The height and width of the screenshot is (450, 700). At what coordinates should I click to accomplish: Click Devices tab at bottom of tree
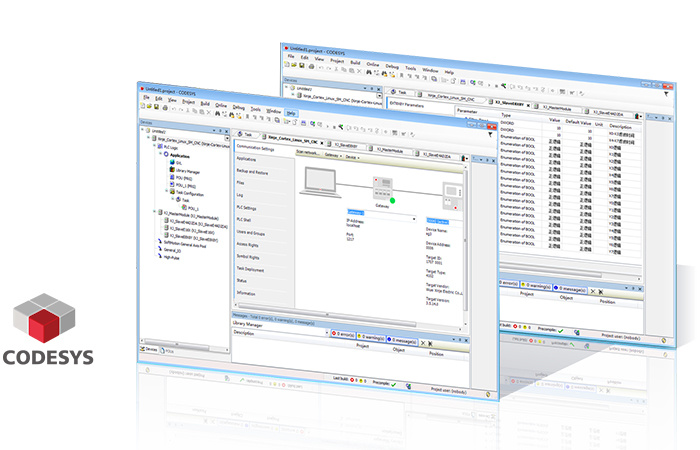coord(149,349)
